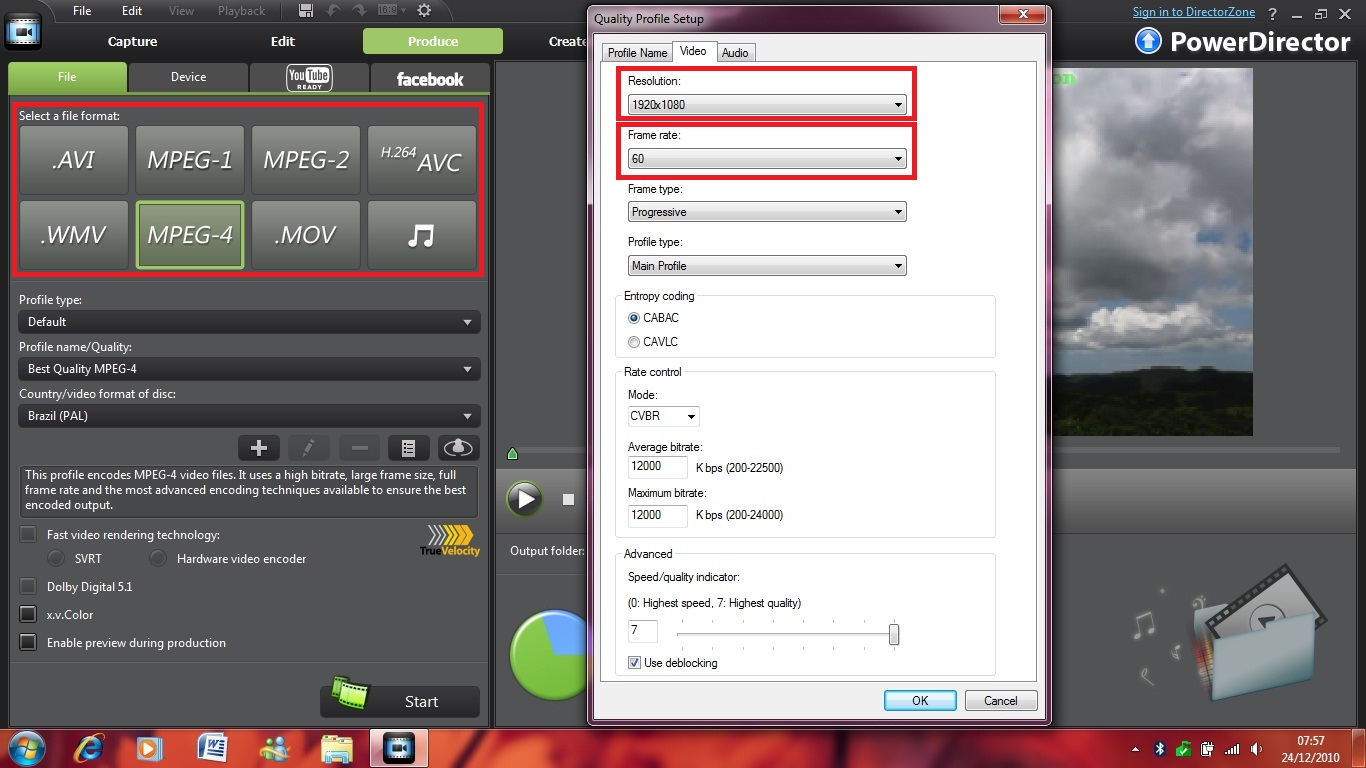
Task: Choose the MPEG-2 file format
Action: point(306,160)
